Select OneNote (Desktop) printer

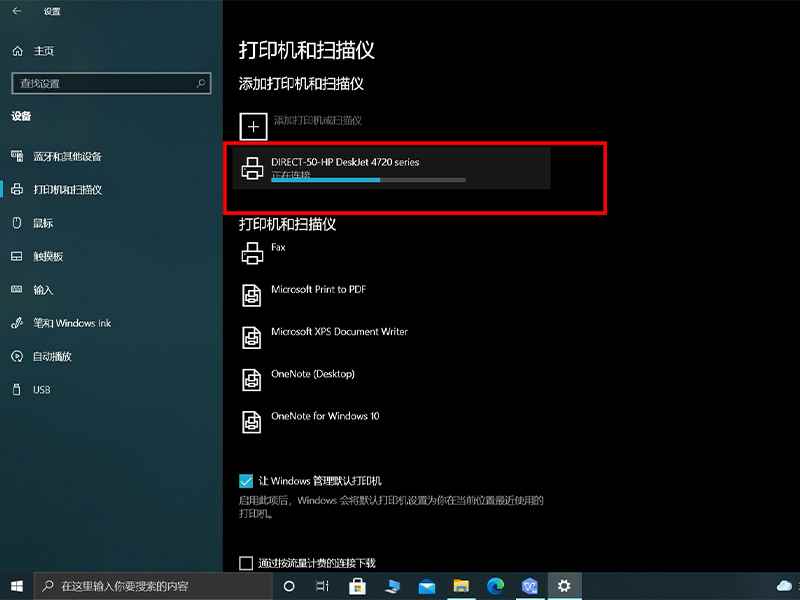(x=313, y=374)
